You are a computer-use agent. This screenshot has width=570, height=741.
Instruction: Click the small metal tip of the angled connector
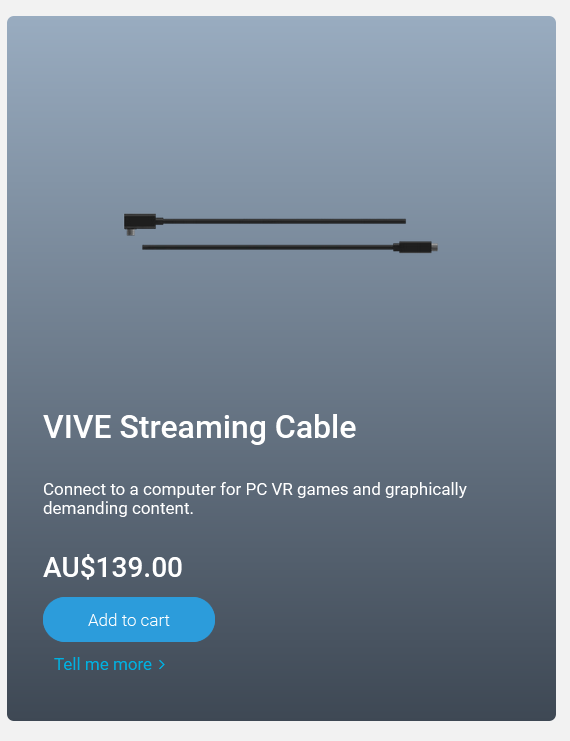point(130,232)
